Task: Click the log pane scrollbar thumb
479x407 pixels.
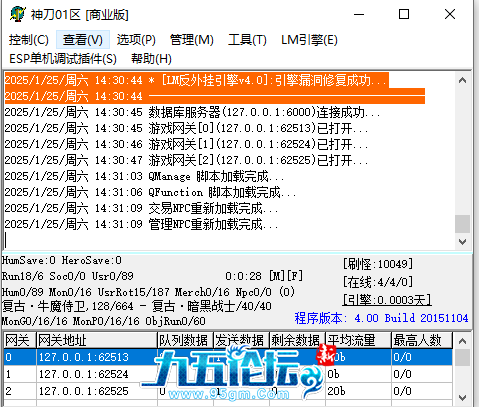Action: pyautogui.click(x=462, y=224)
